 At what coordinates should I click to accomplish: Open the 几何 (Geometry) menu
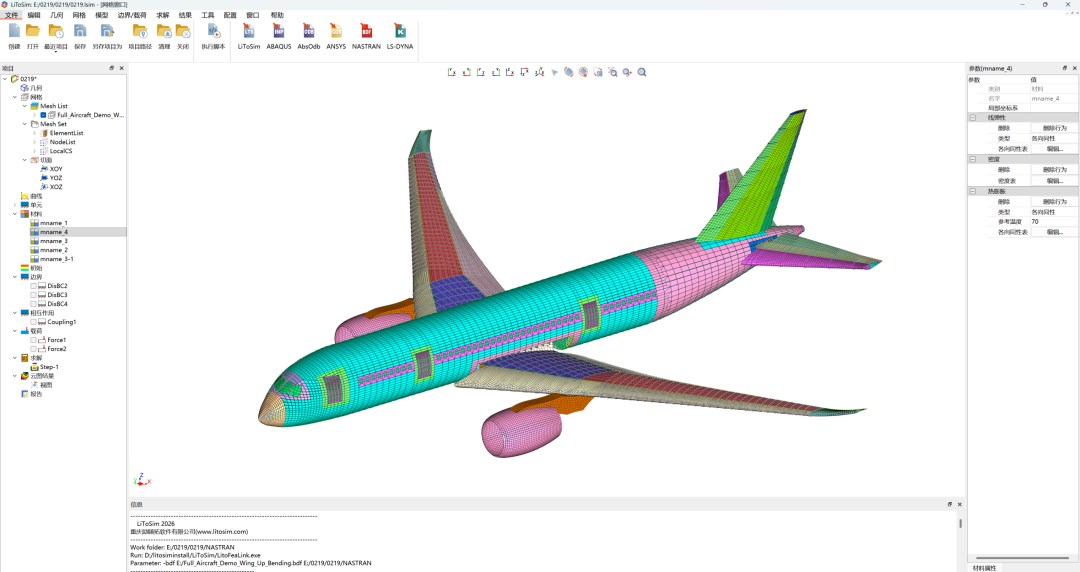[x=56, y=15]
